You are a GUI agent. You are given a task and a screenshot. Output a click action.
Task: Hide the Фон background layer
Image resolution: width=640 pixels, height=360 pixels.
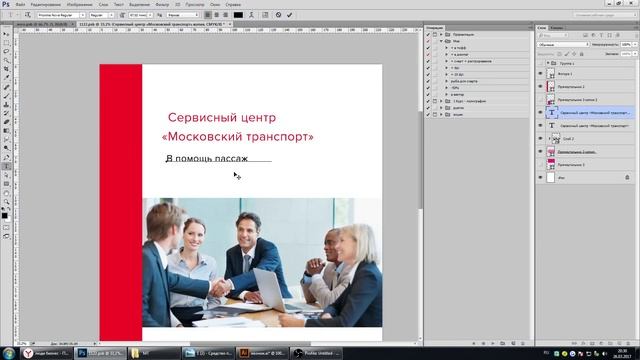[540, 178]
